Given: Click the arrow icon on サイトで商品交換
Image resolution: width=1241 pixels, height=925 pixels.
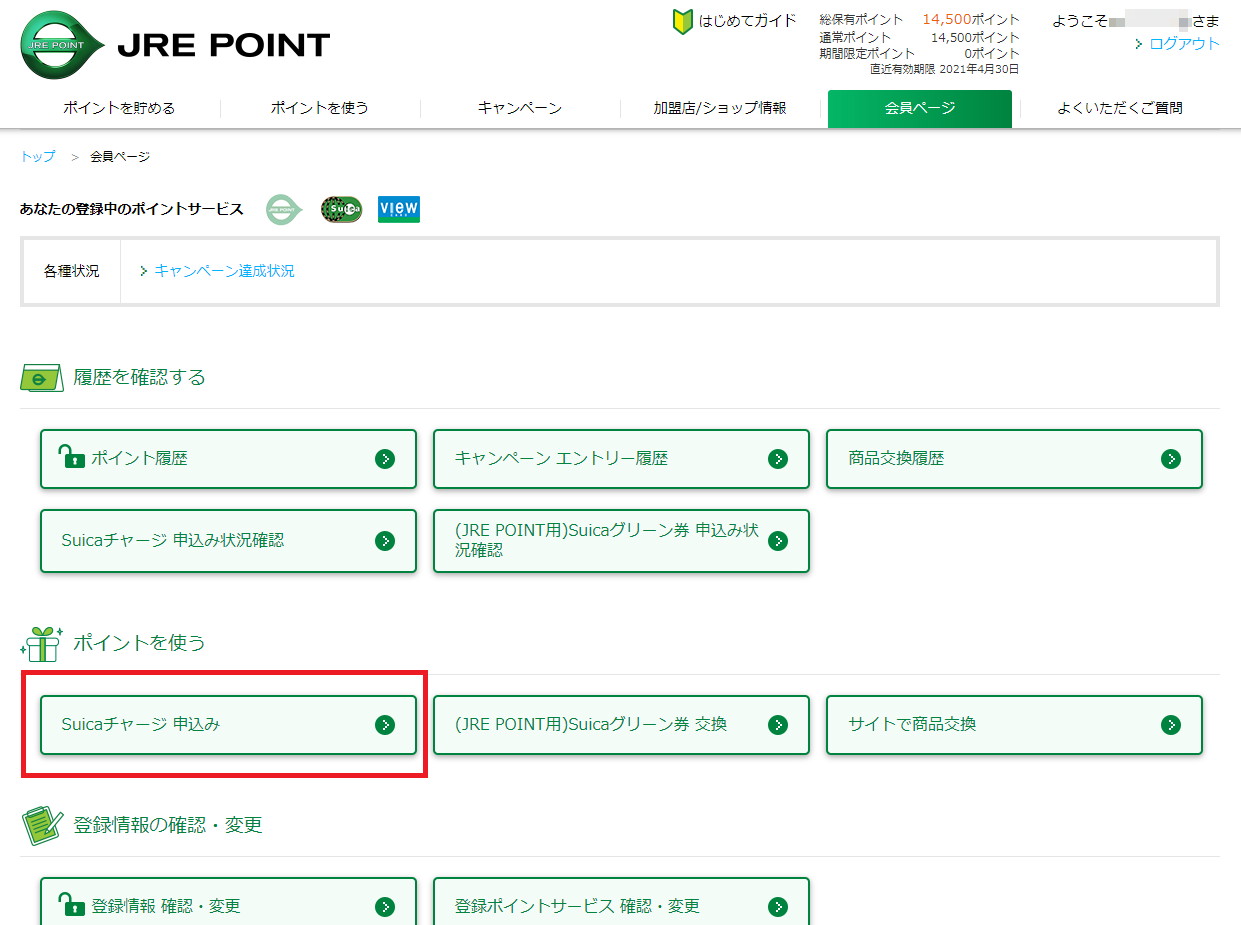Looking at the screenshot, I should coord(1171,725).
